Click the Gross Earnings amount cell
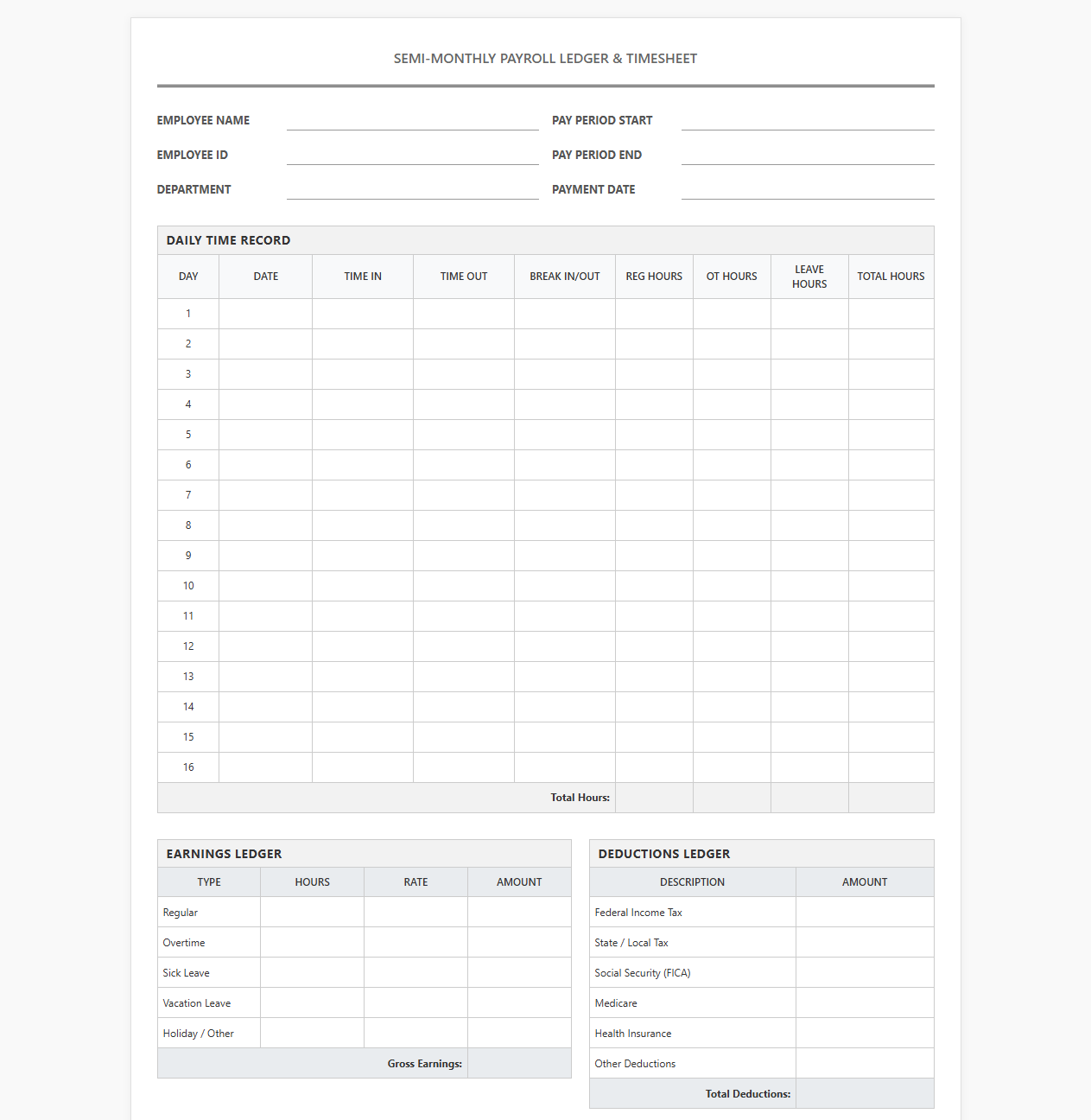1091x1120 pixels. click(519, 1064)
